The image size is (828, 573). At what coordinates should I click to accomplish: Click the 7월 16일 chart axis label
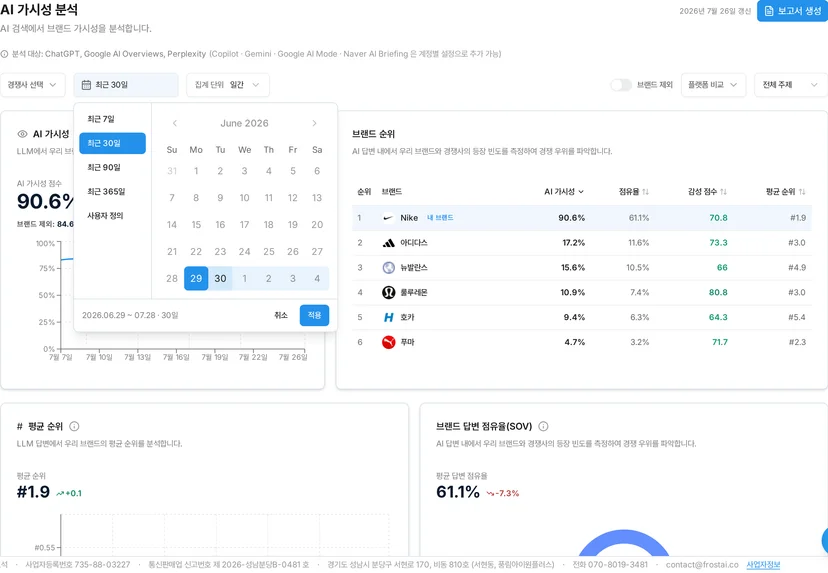point(176,358)
